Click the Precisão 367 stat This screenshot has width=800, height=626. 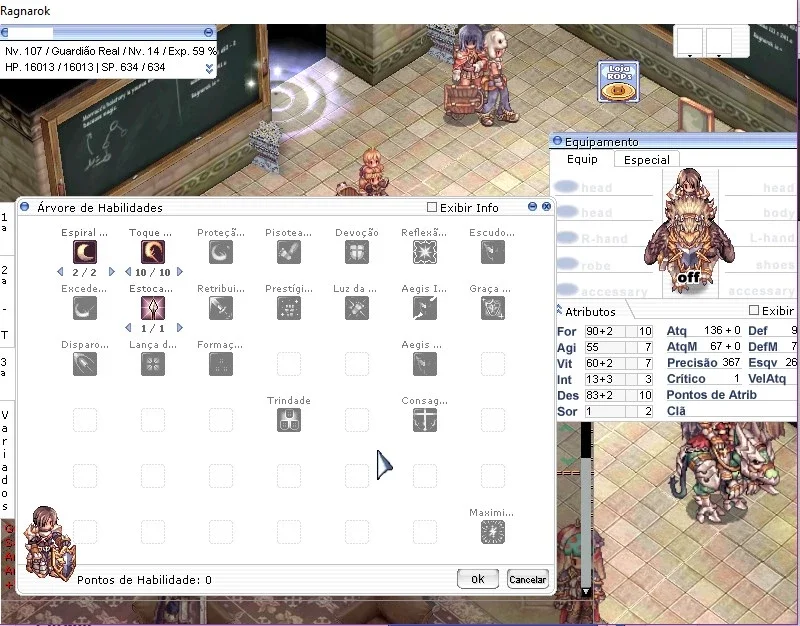click(704, 362)
